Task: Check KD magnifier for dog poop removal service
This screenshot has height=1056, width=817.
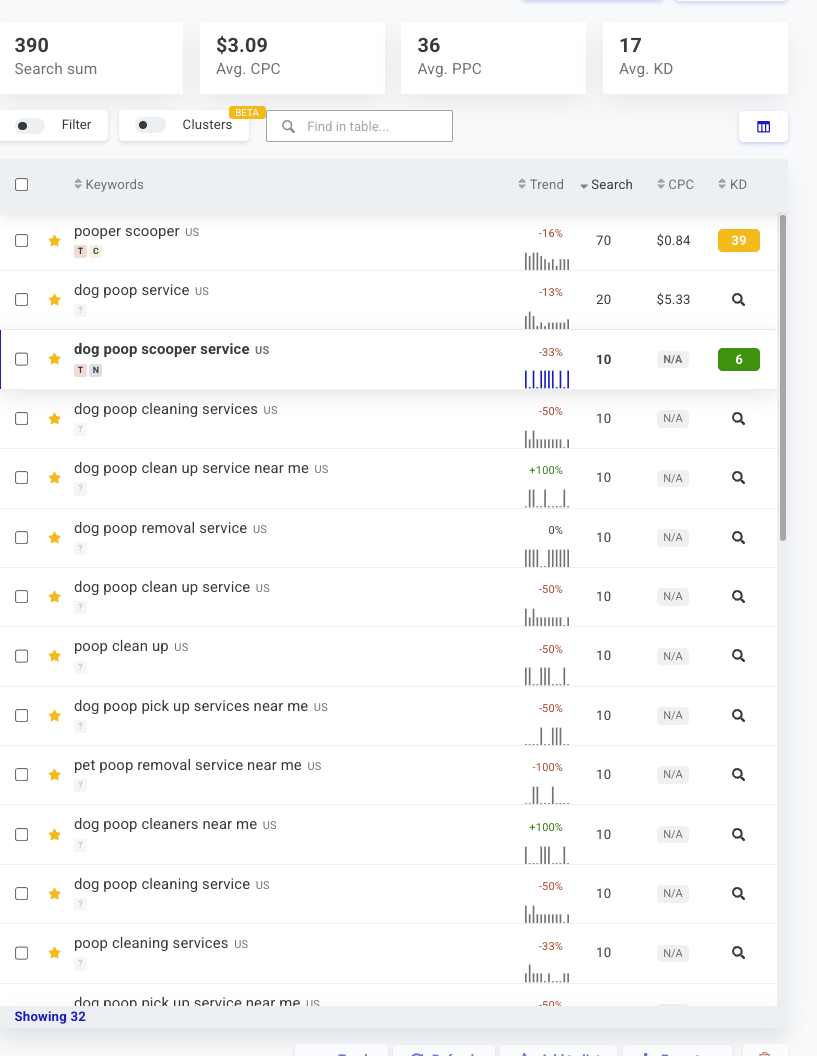Action: [x=738, y=537]
